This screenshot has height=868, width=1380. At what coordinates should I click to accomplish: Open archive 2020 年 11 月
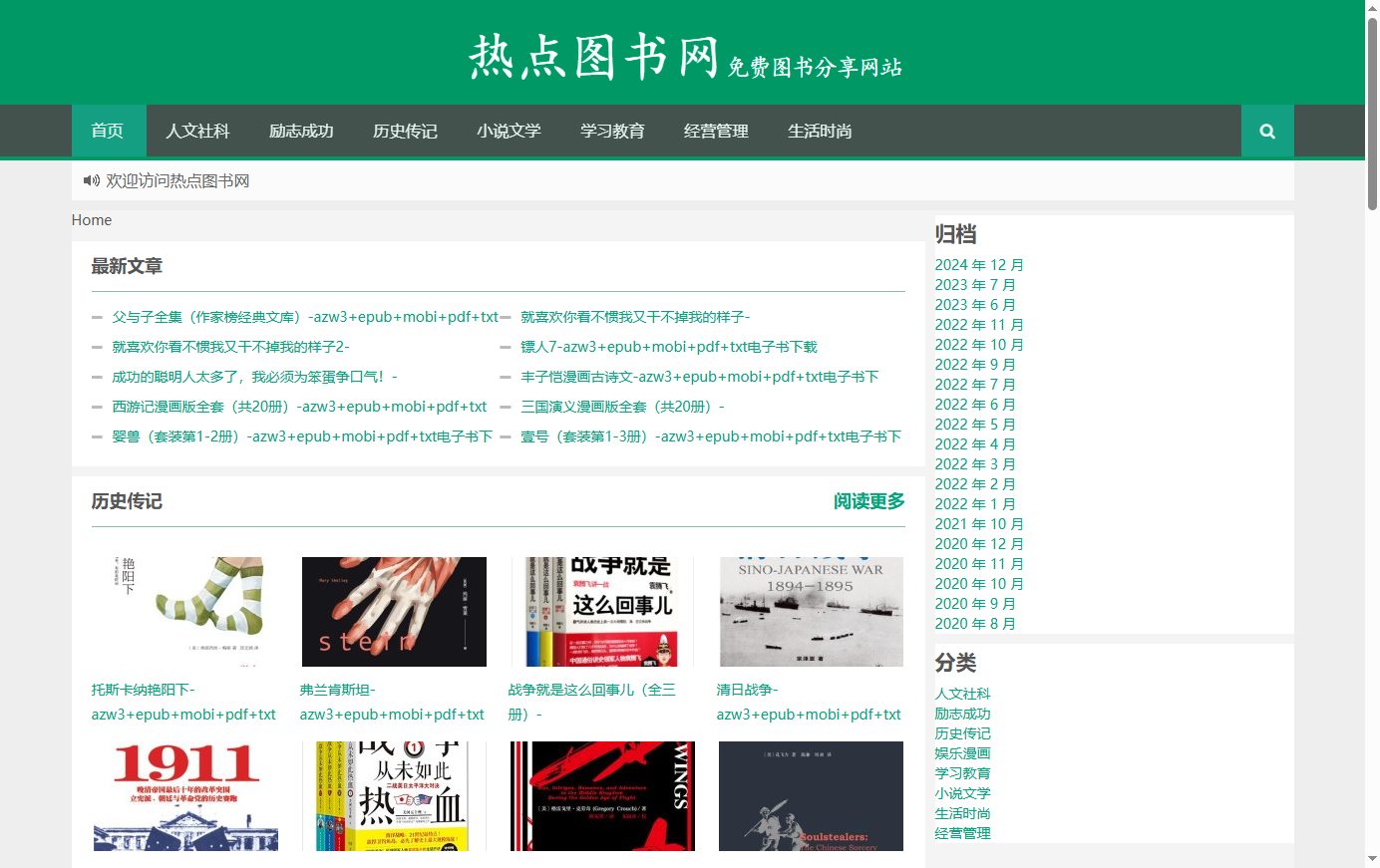(979, 564)
